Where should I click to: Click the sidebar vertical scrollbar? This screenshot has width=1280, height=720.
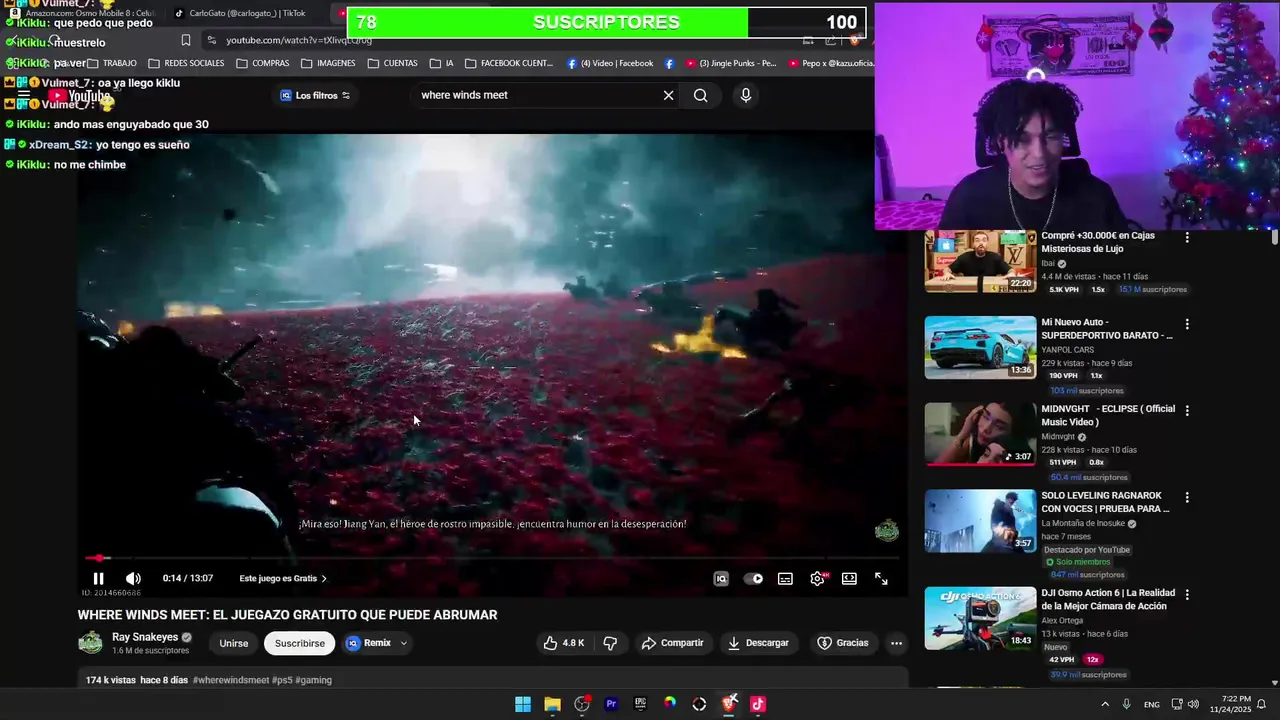[1275, 237]
